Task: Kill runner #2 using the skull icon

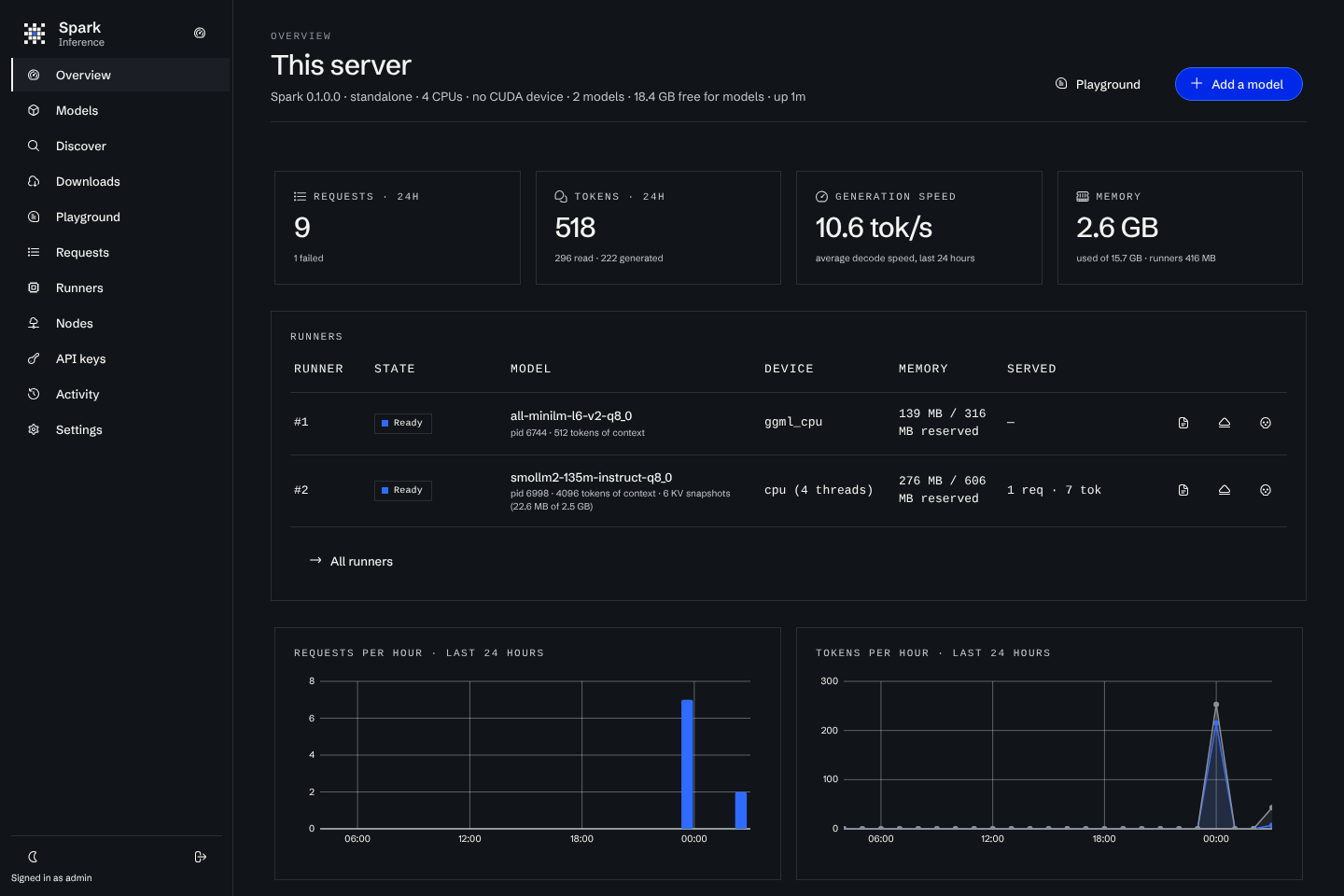Action: point(1266,490)
